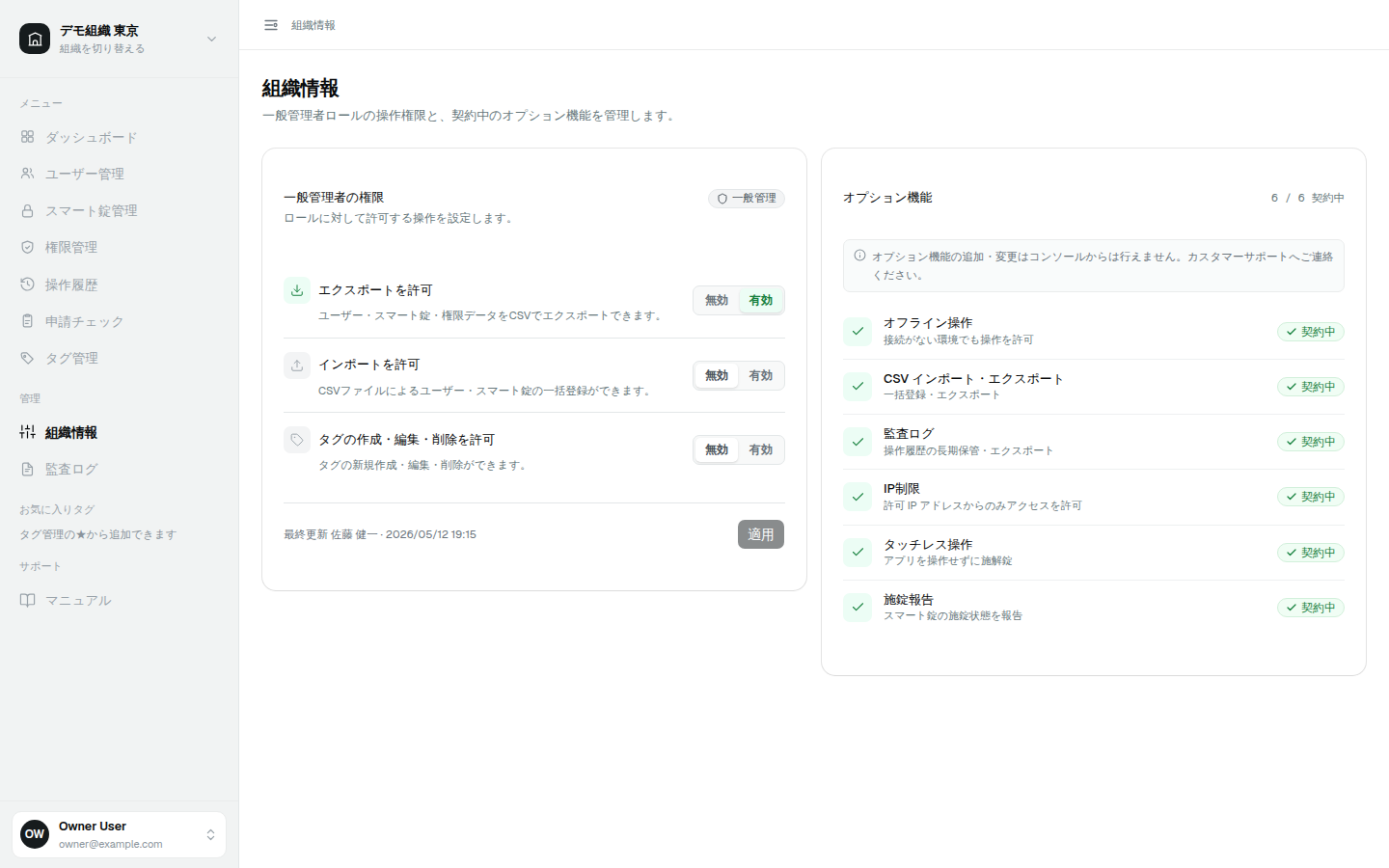This screenshot has width=1389, height=868.
Task: Toggle the sidebar collapse icon
Action: (271, 25)
